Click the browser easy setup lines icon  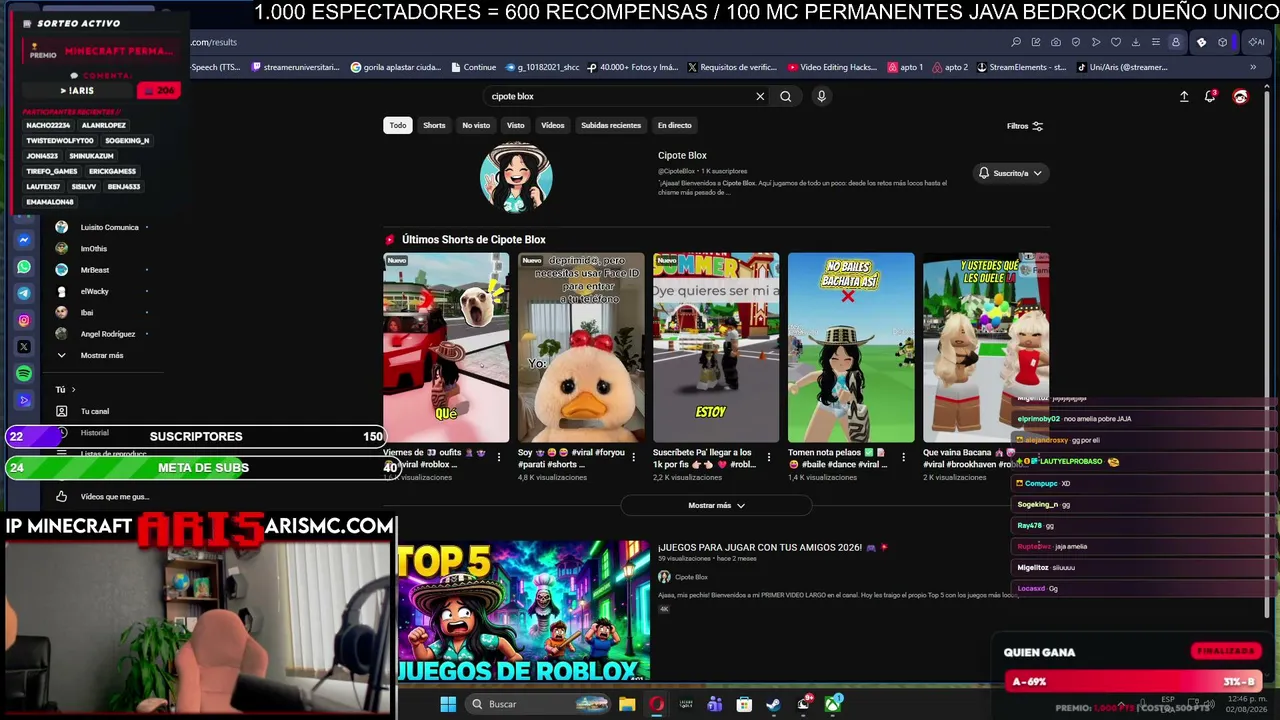pos(1156,42)
